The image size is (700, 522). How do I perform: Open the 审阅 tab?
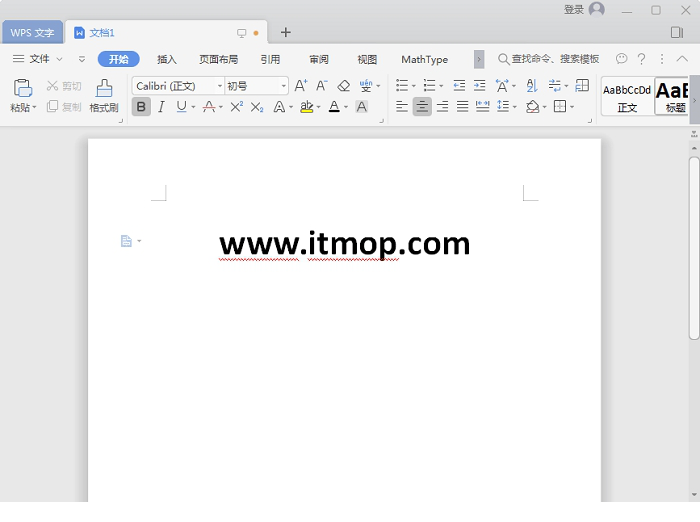319,59
